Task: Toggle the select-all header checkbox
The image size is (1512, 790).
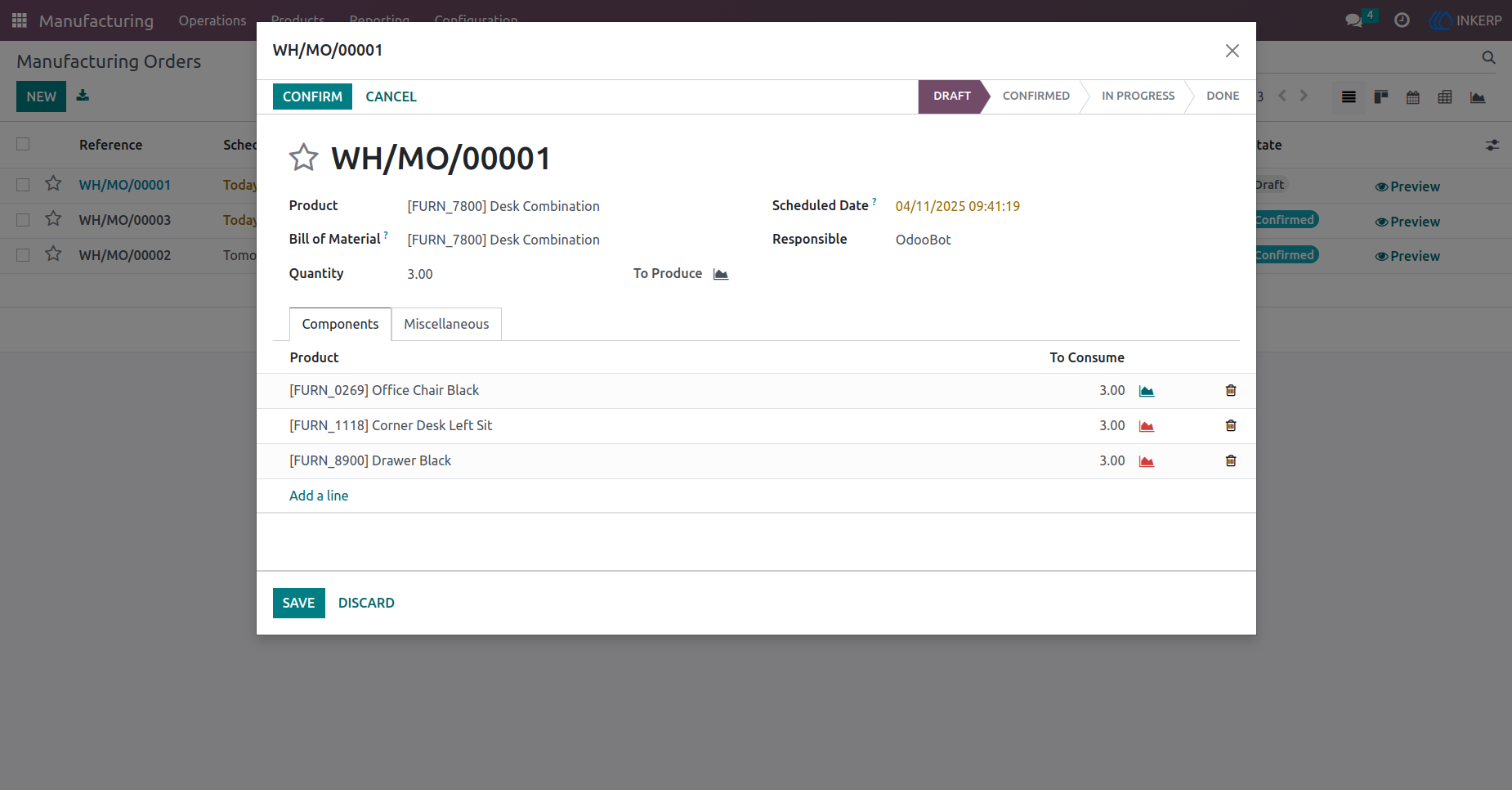Action: [x=23, y=144]
